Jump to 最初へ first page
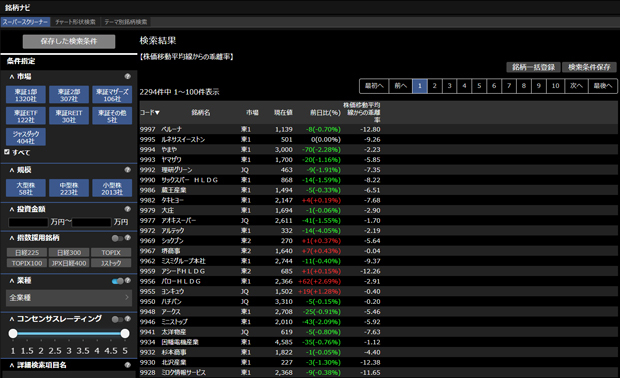 pos(374,86)
